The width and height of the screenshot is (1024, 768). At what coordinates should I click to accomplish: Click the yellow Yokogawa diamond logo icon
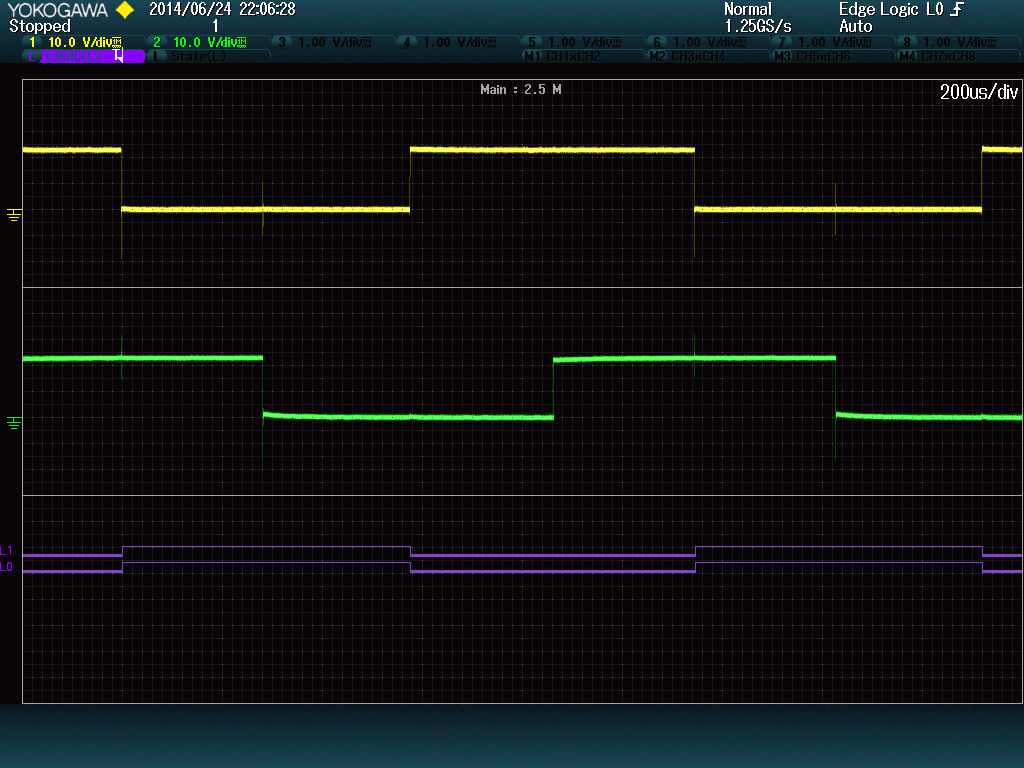125,10
